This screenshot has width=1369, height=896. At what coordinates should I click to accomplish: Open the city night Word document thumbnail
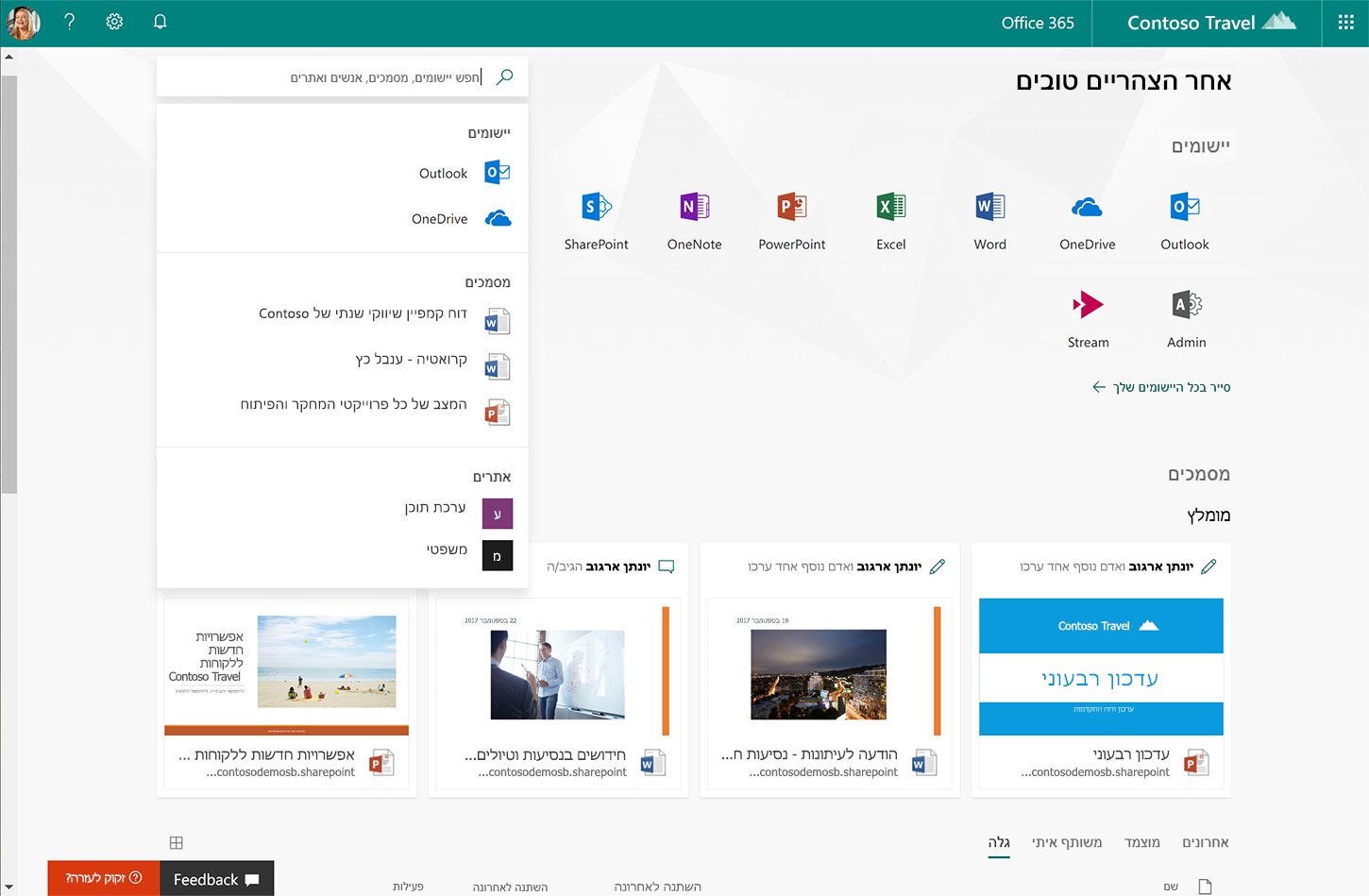819,674
